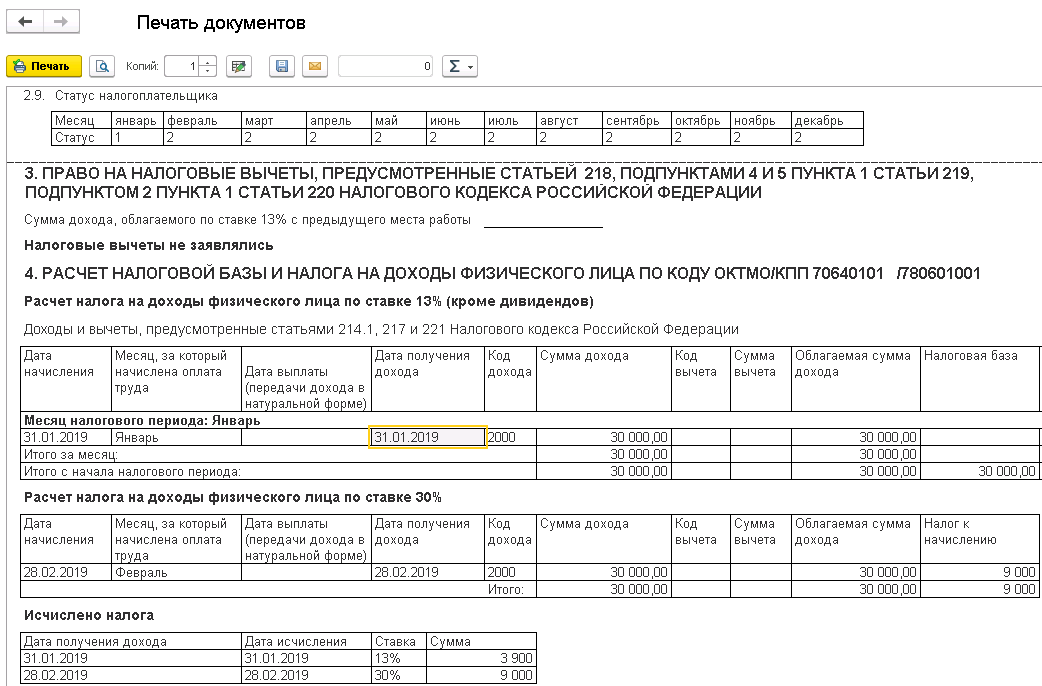Click the 'декабрь' month header cell

[827, 121]
